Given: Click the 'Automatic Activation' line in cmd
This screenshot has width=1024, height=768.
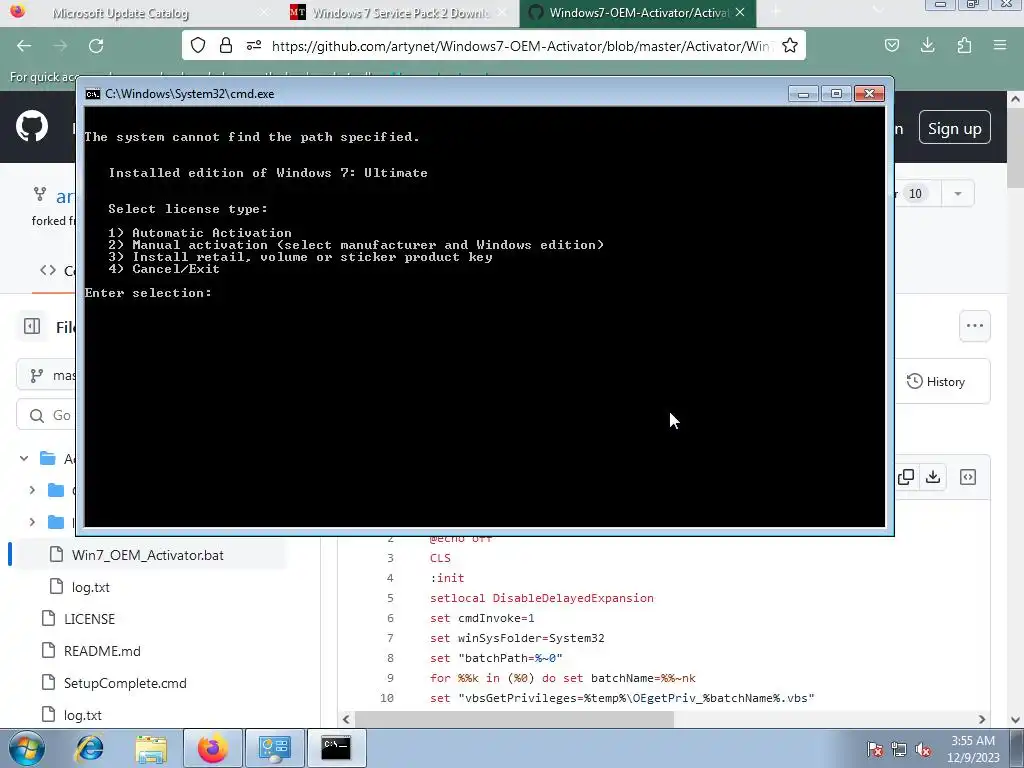Looking at the screenshot, I should (200, 232).
